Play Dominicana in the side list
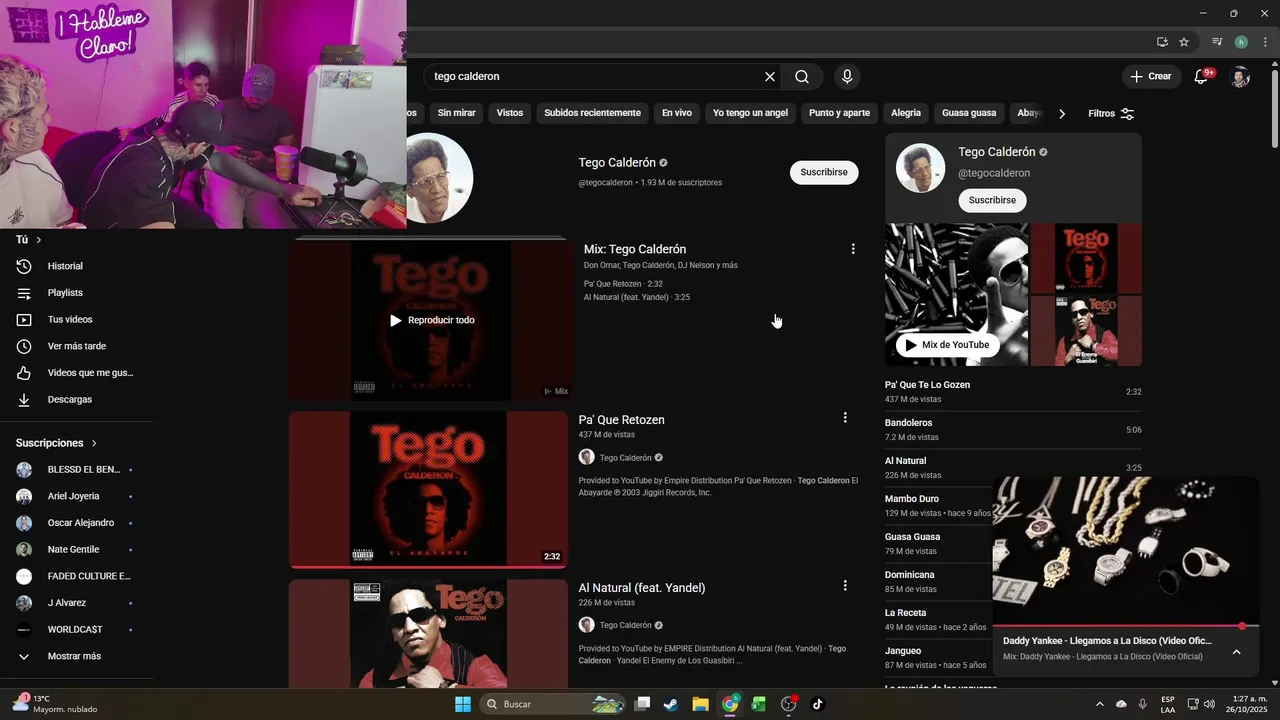 (x=938, y=581)
